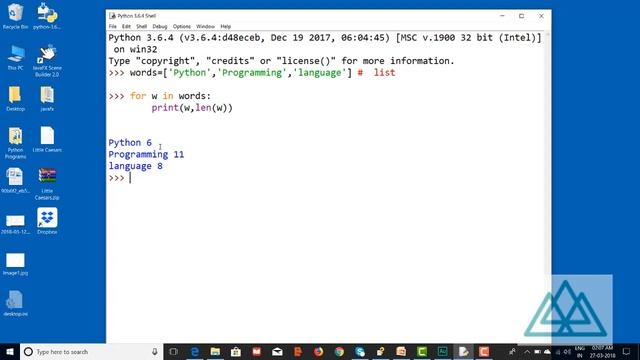Open the Edit menu

click(x=126, y=27)
